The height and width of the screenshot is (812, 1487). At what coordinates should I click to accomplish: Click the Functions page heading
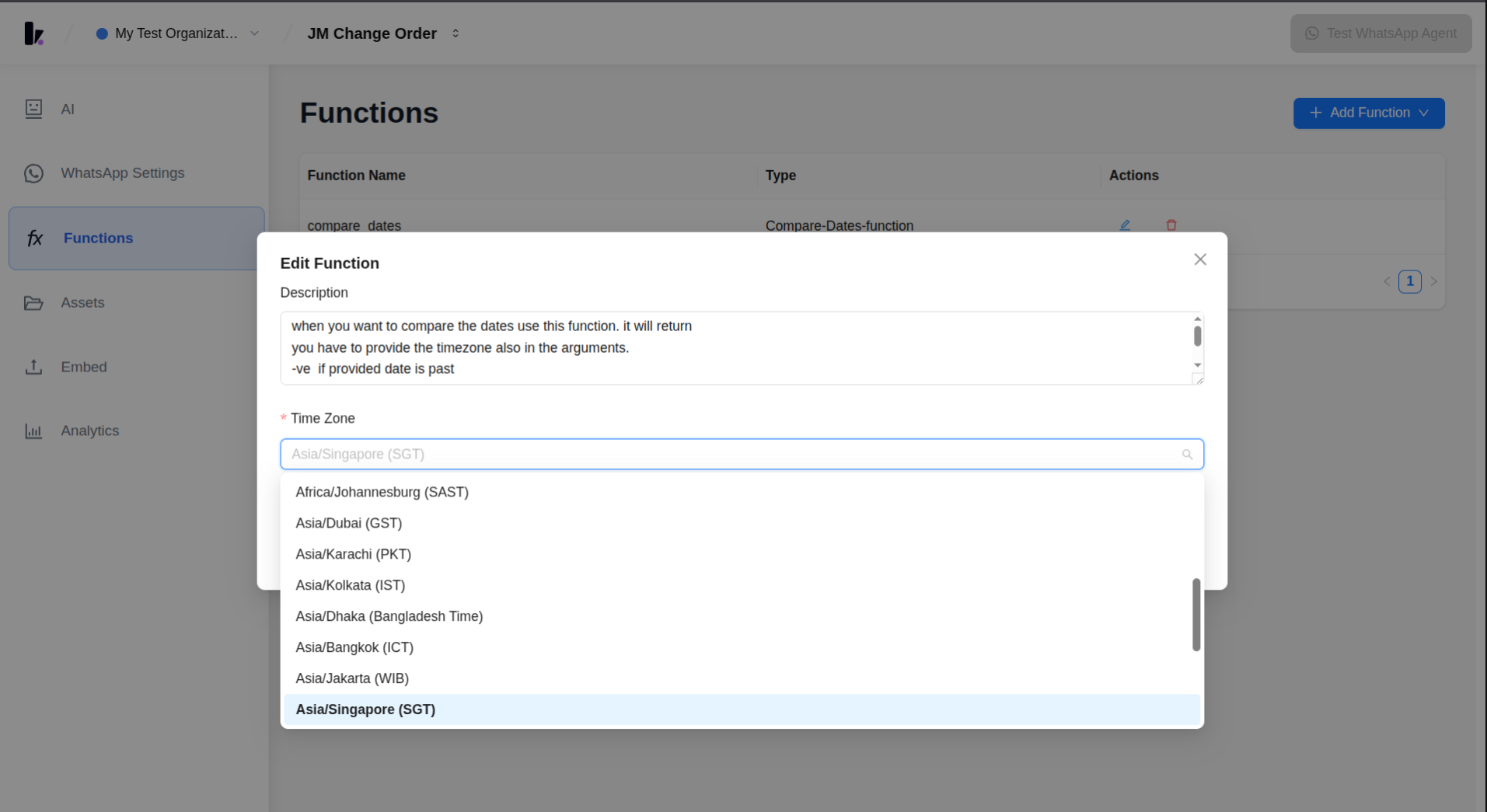point(369,113)
